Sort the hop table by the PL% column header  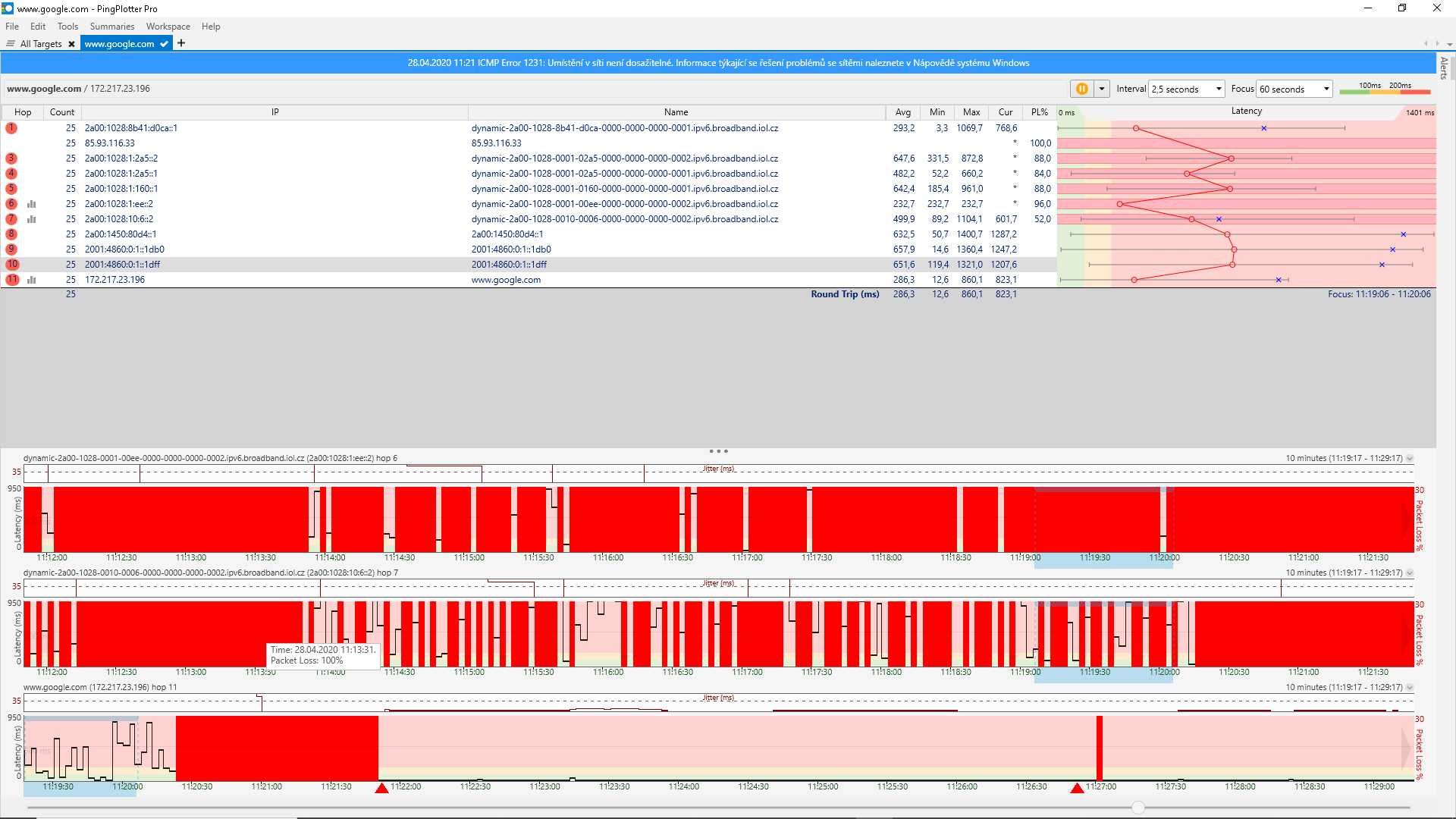click(1039, 112)
